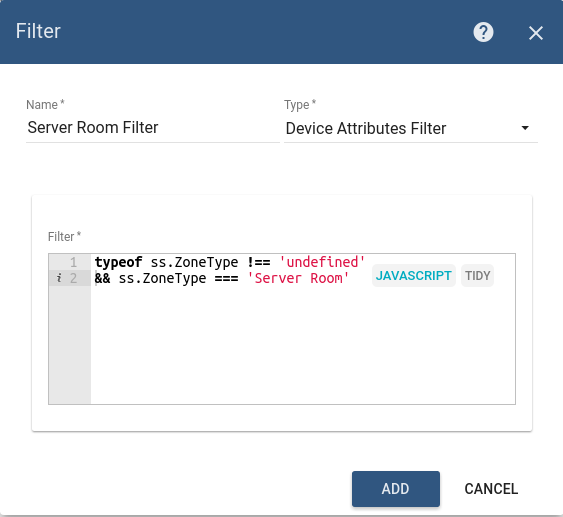Click the typeof keyword in editor
The width and height of the screenshot is (563, 517).
pos(118,262)
